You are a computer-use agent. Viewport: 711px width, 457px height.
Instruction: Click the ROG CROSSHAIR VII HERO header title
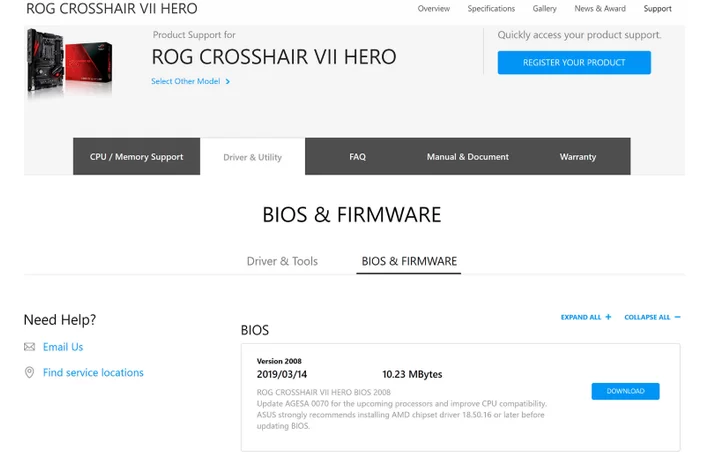pos(112,9)
